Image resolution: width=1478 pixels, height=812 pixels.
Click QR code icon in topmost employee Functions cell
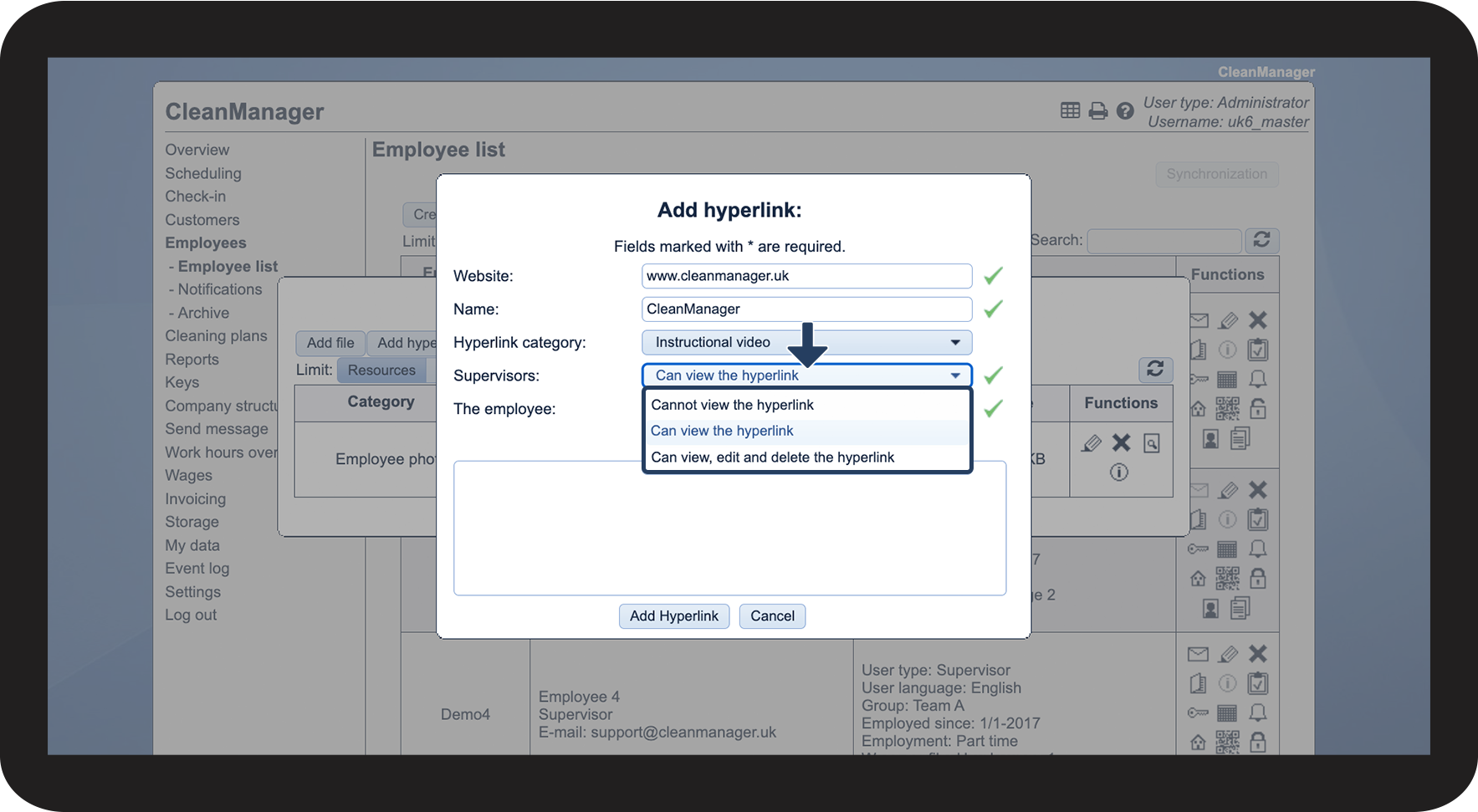1227,409
